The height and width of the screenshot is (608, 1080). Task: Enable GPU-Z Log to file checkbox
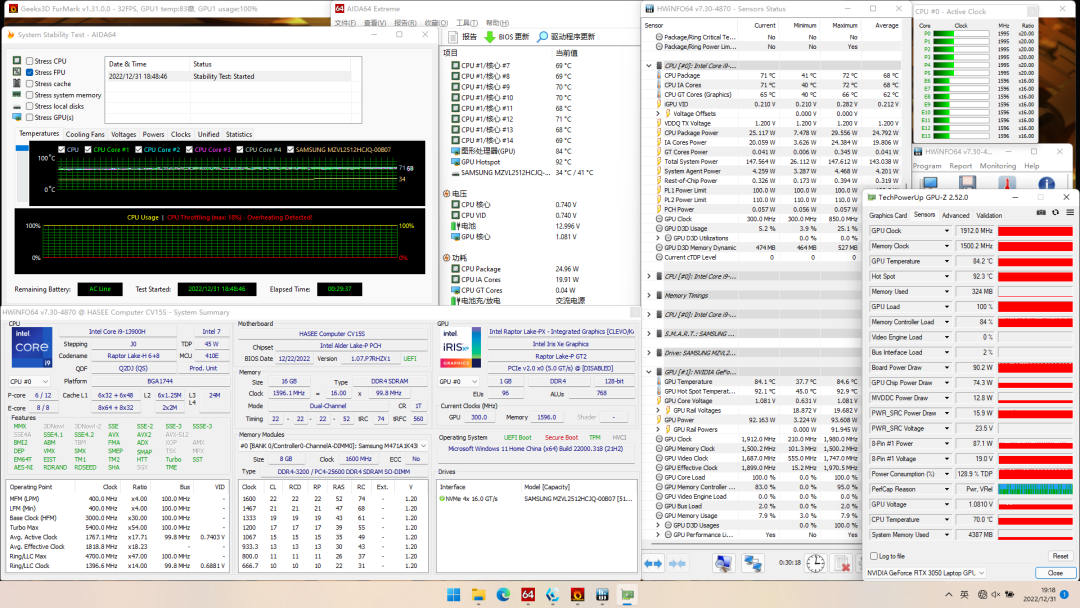pyautogui.click(x=874, y=556)
